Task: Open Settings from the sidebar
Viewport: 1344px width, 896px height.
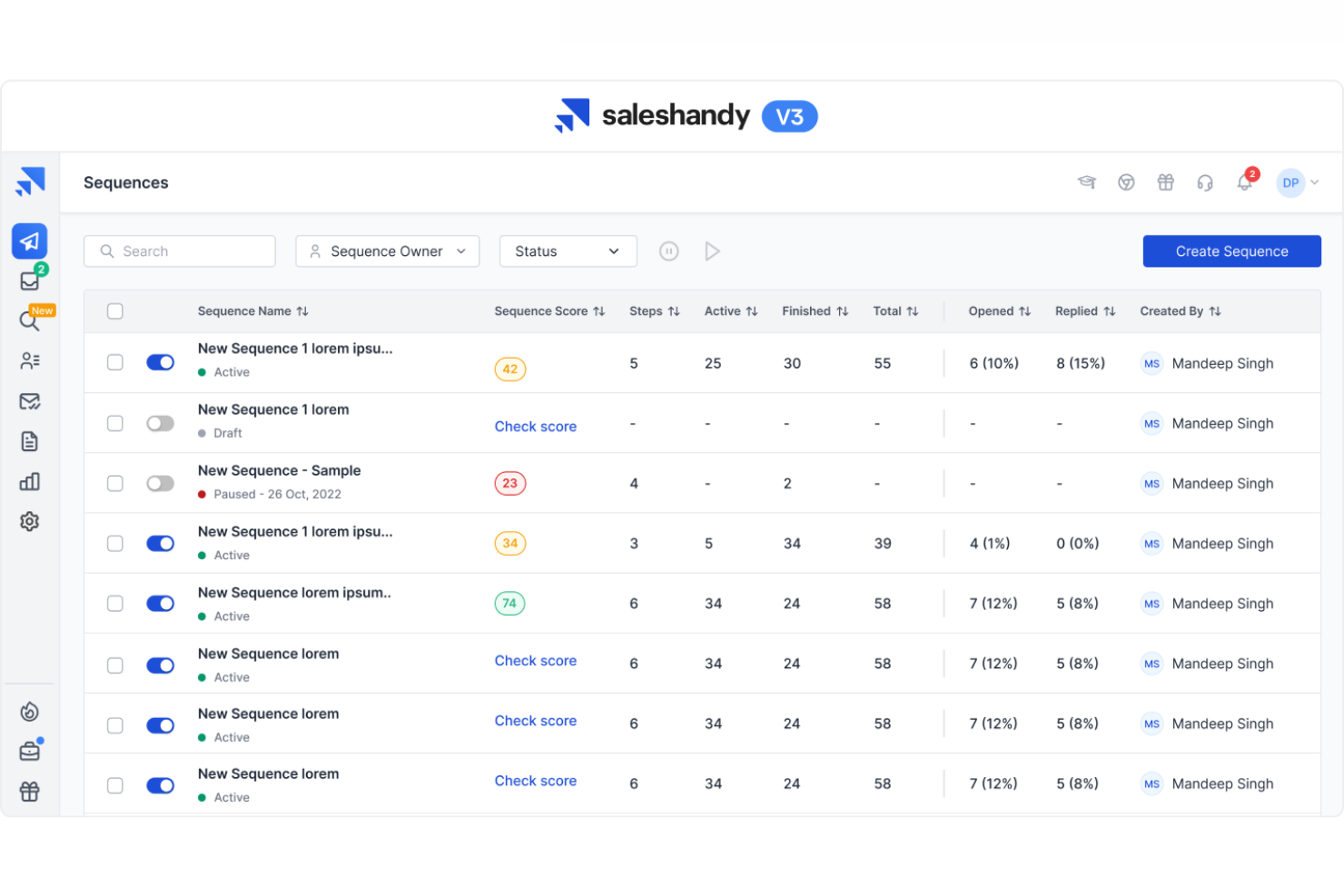Action: (30, 521)
